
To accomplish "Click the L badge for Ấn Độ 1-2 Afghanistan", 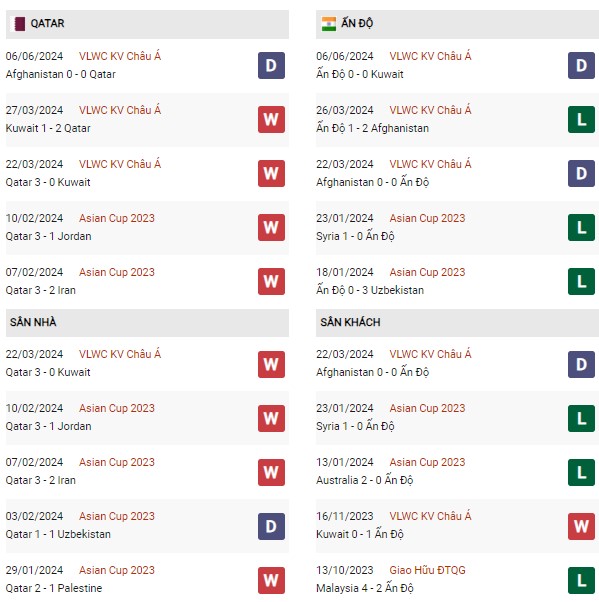I will tap(581, 120).
